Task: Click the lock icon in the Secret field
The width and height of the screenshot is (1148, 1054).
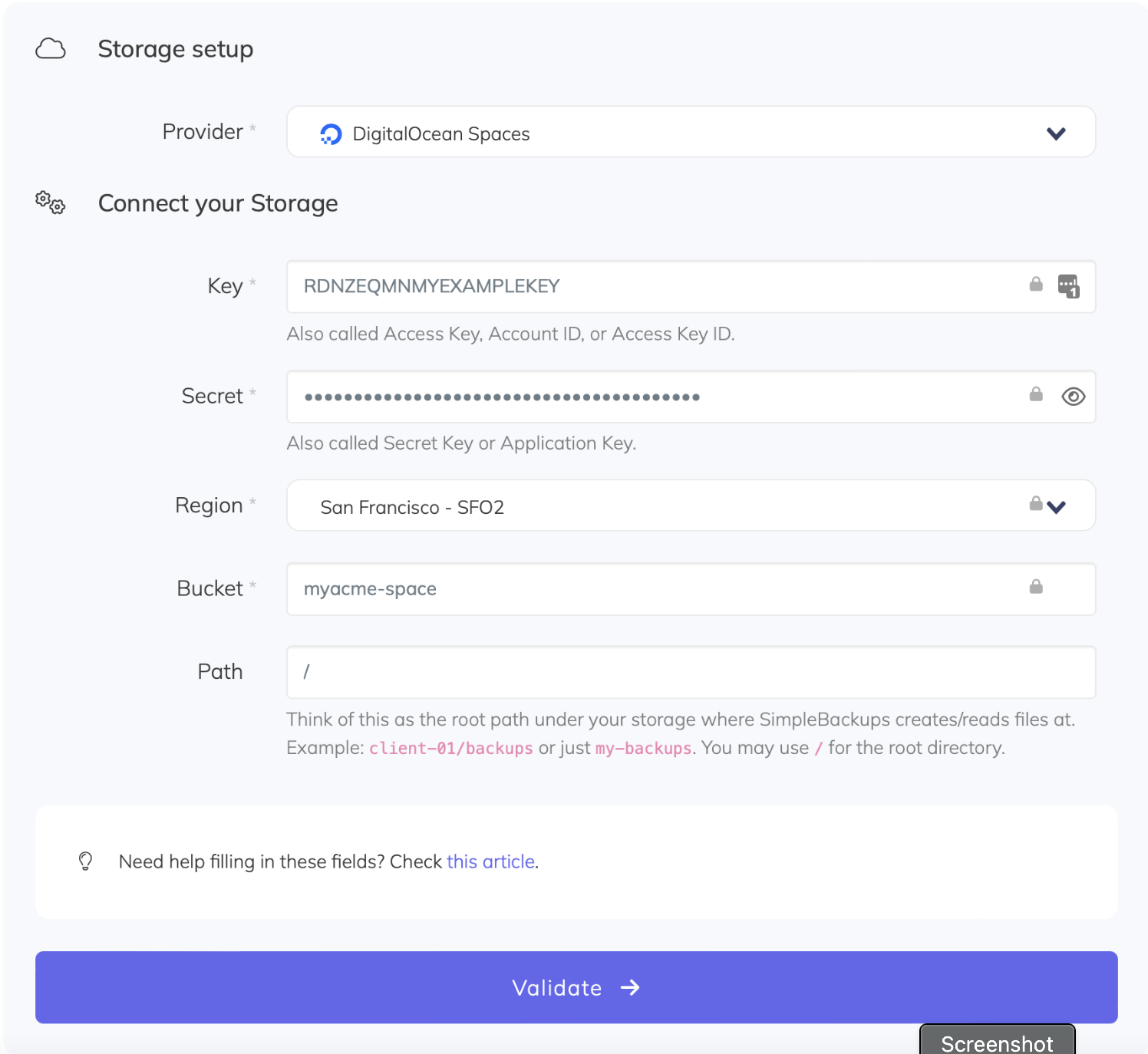Action: pyautogui.click(x=1036, y=394)
